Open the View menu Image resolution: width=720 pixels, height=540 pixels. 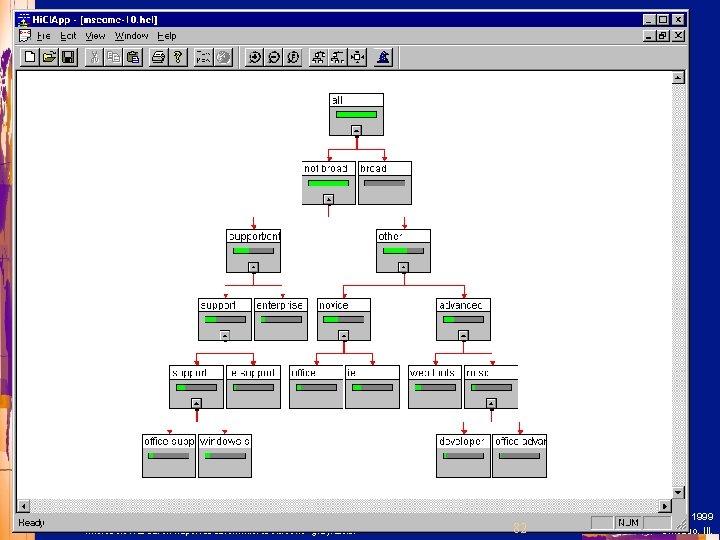(x=95, y=36)
